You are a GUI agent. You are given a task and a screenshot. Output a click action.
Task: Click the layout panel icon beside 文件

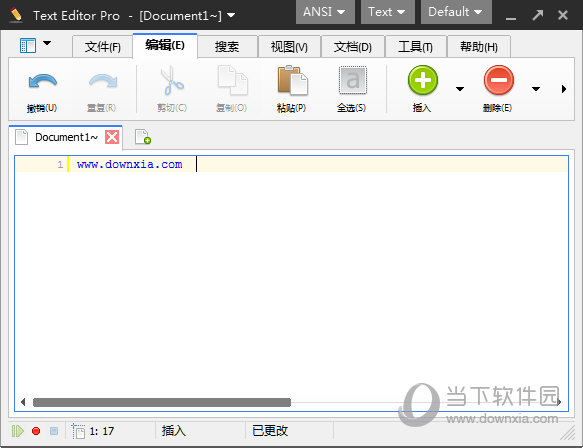coord(28,46)
